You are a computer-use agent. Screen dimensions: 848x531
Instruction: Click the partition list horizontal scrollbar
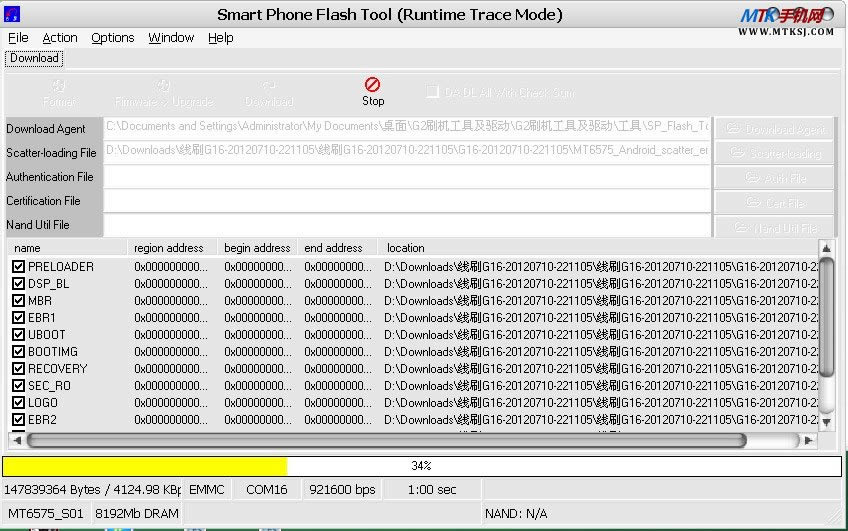tap(386, 440)
